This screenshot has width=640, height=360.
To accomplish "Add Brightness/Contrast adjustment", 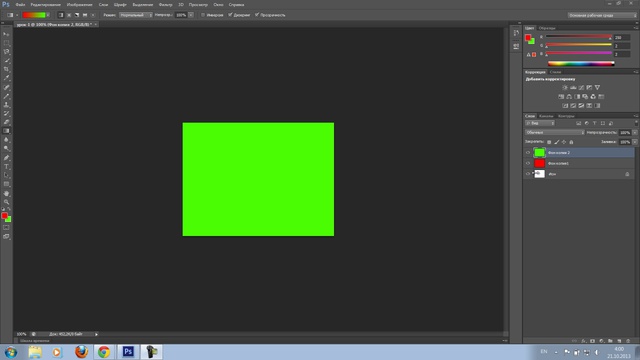I will click(x=565, y=87).
